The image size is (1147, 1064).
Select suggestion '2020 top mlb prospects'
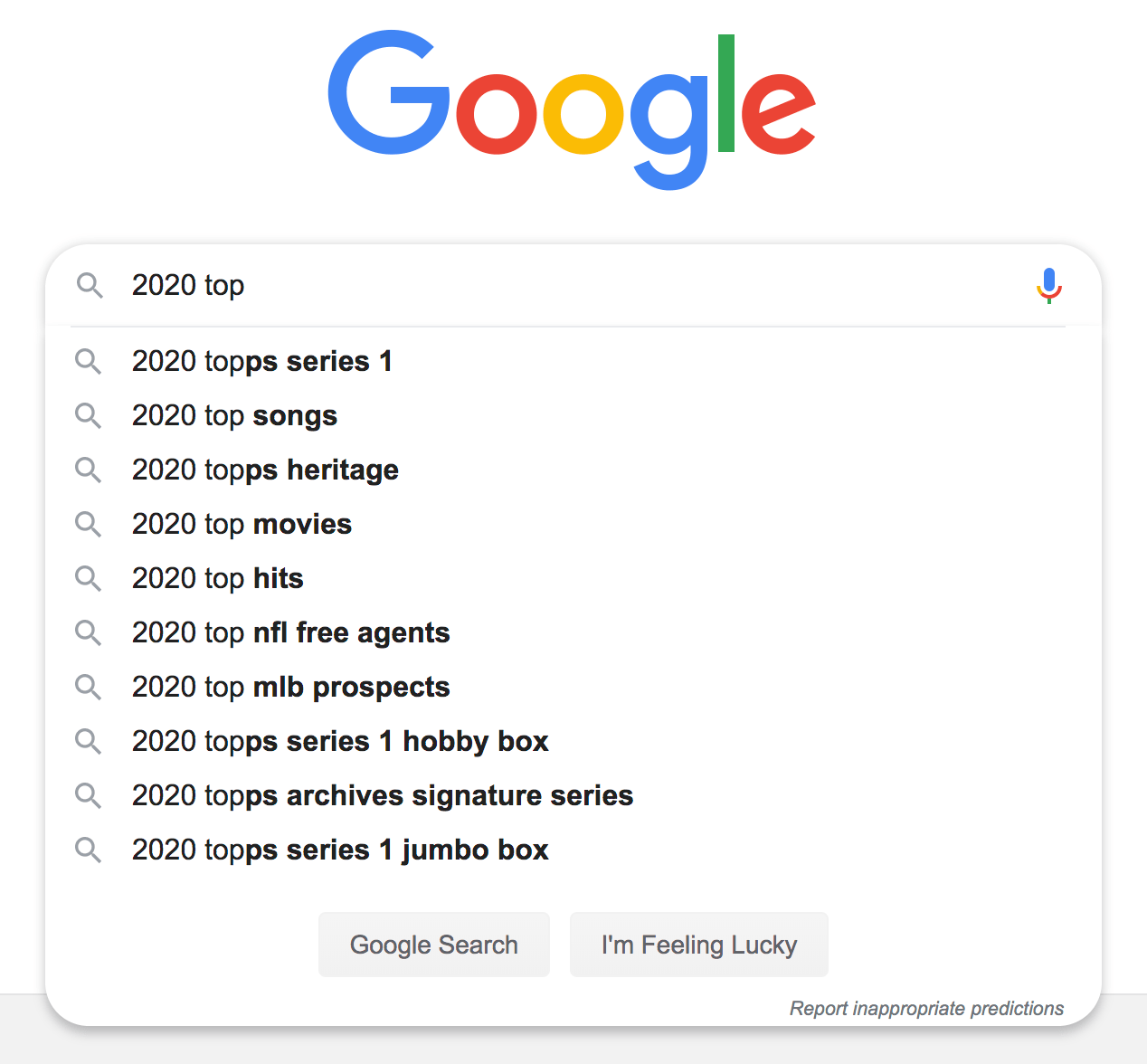[x=573, y=687]
